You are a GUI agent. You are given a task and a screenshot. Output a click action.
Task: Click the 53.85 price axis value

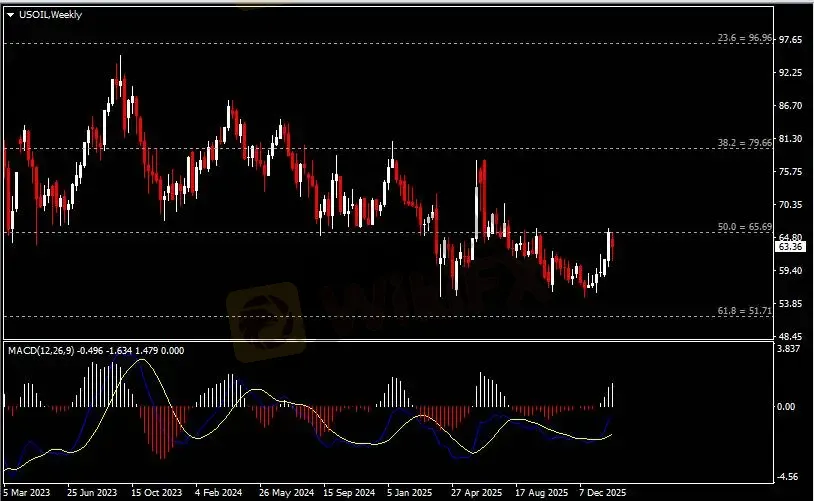[791, 303]
